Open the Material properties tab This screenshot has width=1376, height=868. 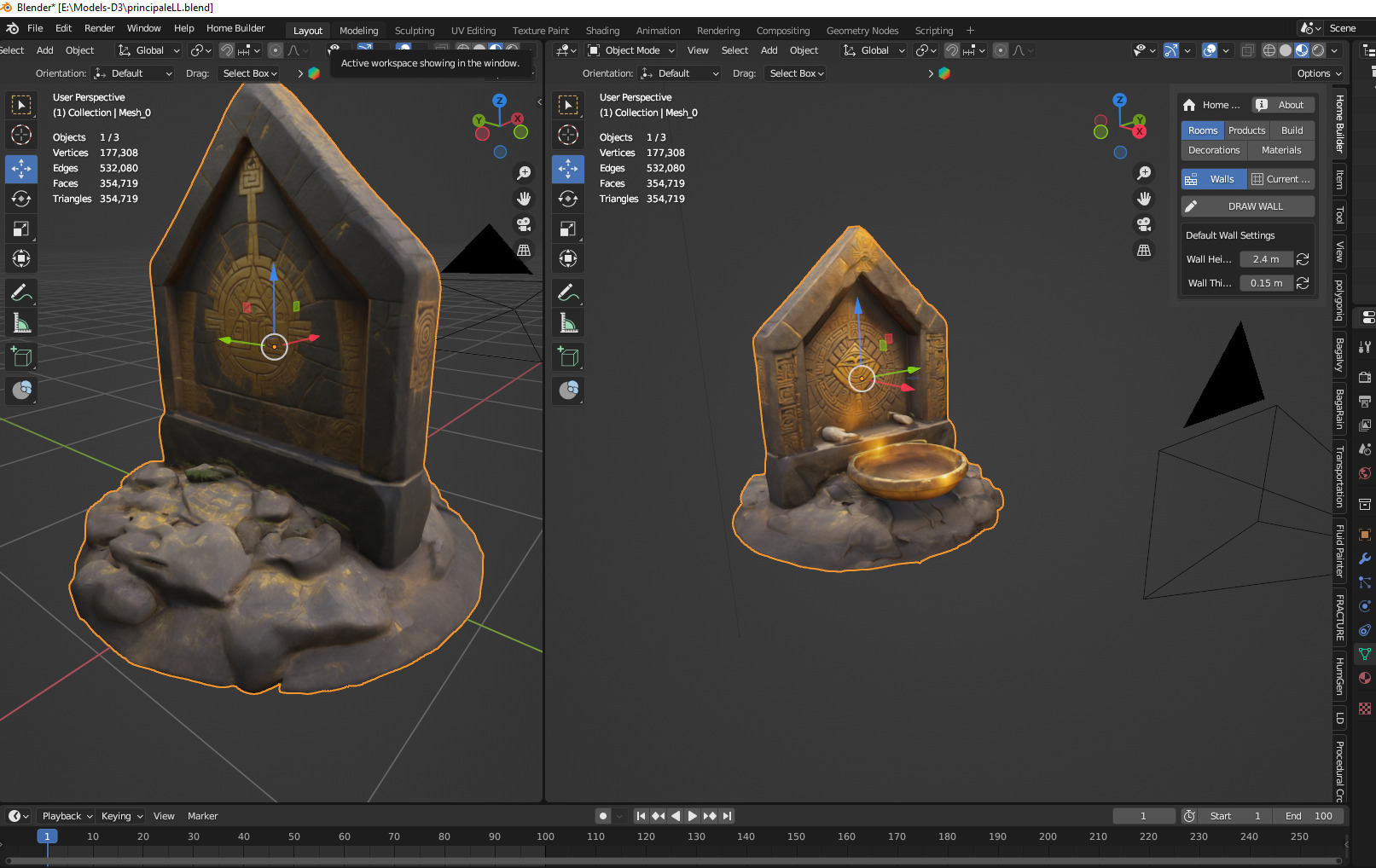(1365, 678)
